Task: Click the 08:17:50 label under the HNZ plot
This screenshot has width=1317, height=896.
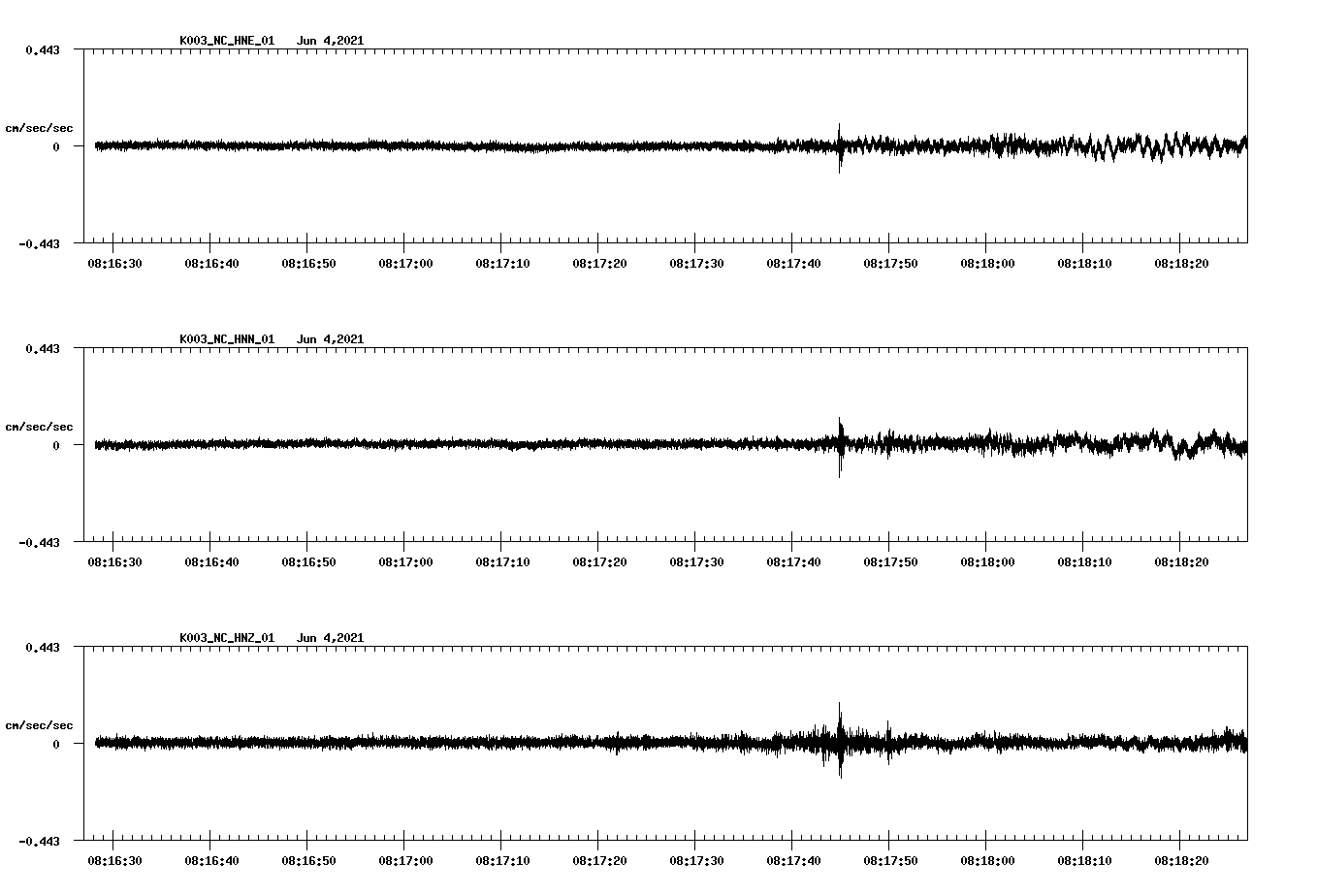Action: point(890,860)
